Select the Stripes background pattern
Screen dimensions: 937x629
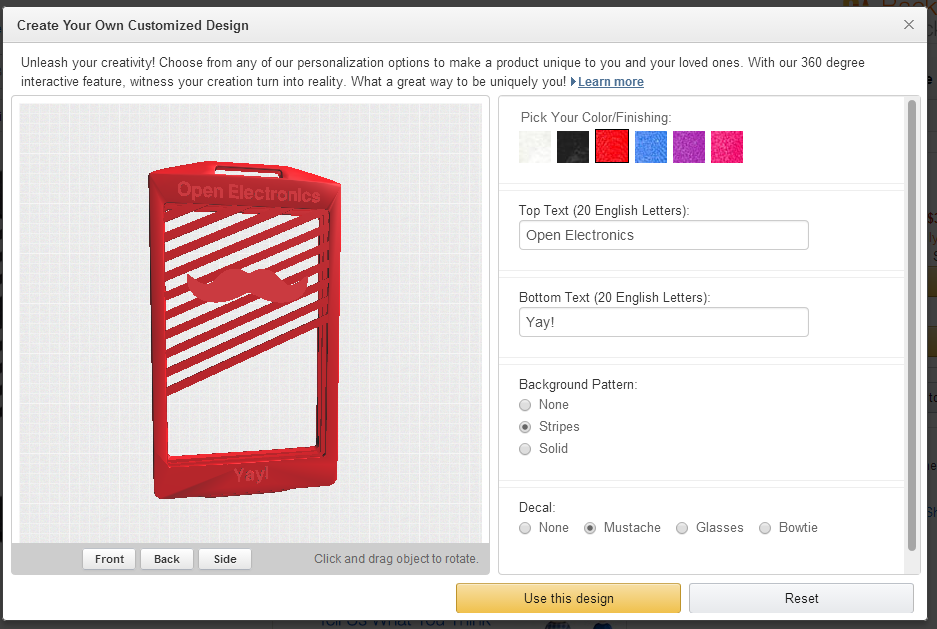click(525, 427)
